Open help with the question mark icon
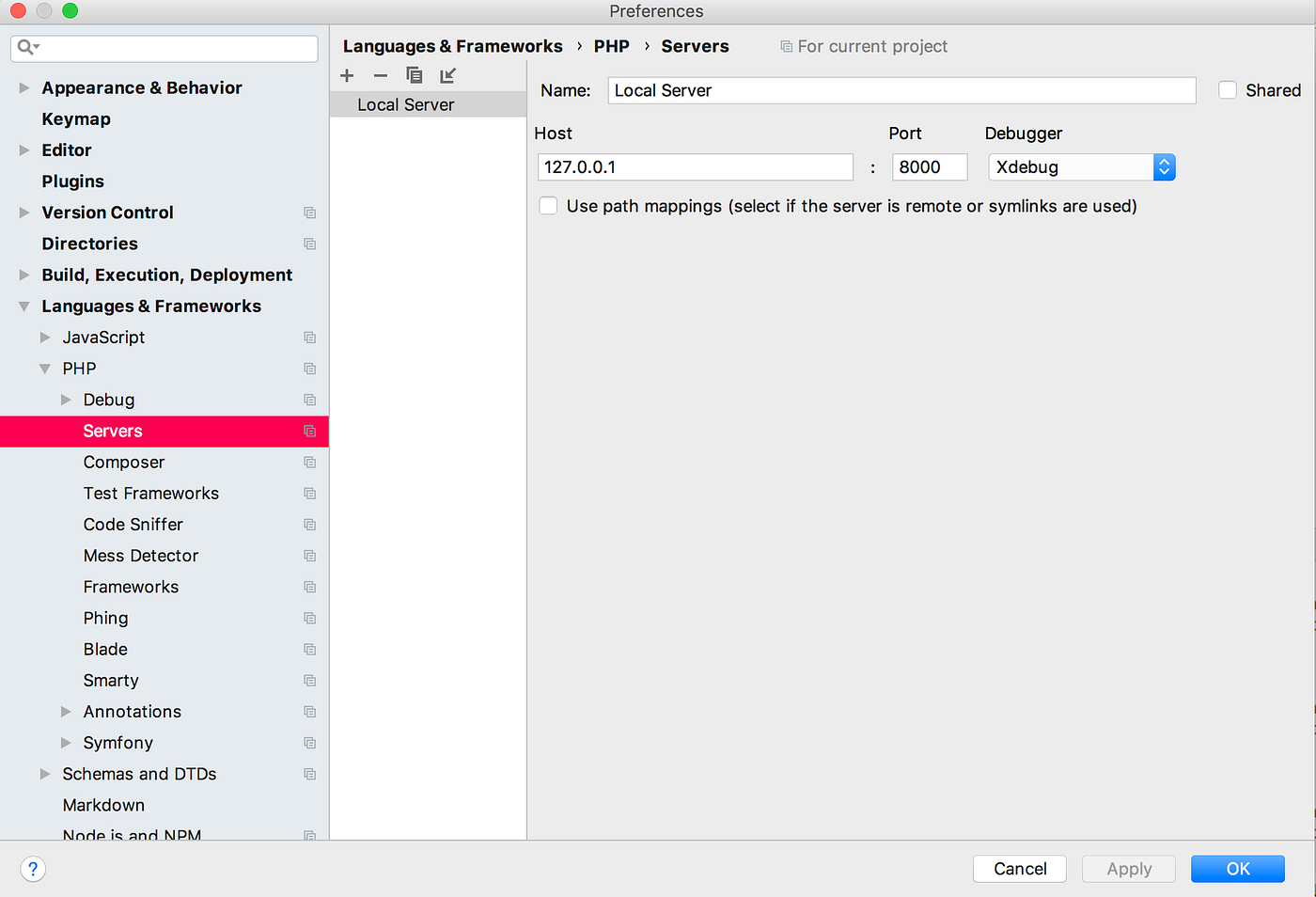Screen dimensions: 1316x897 tap(33, 869)
